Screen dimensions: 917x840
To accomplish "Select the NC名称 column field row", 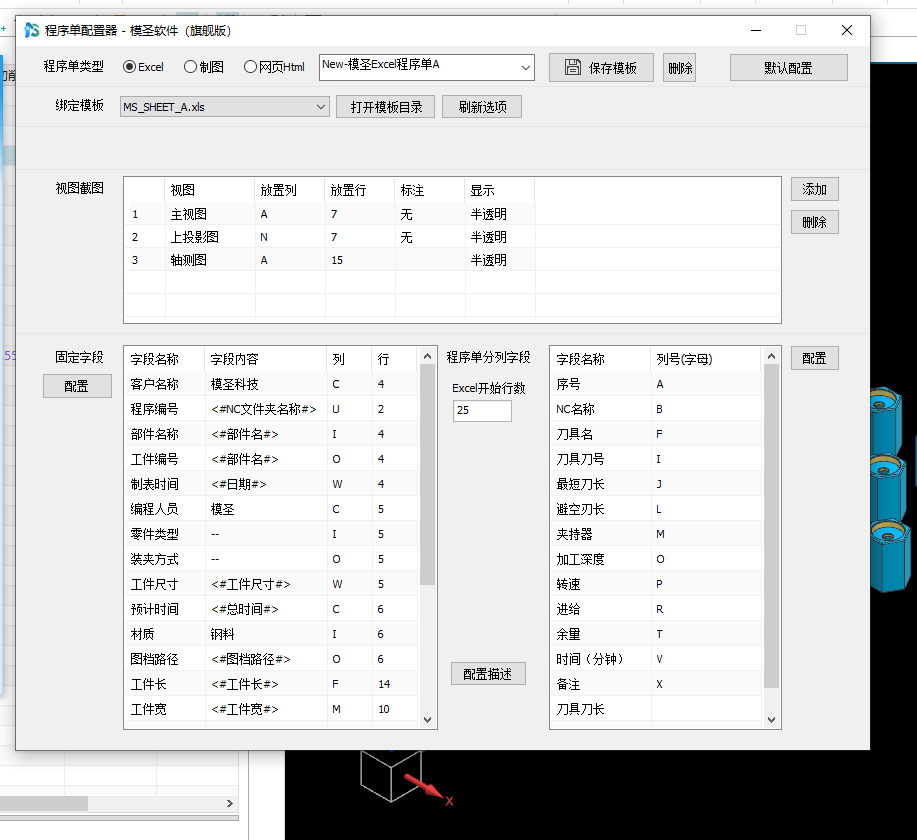I will [x=657, y=409].
